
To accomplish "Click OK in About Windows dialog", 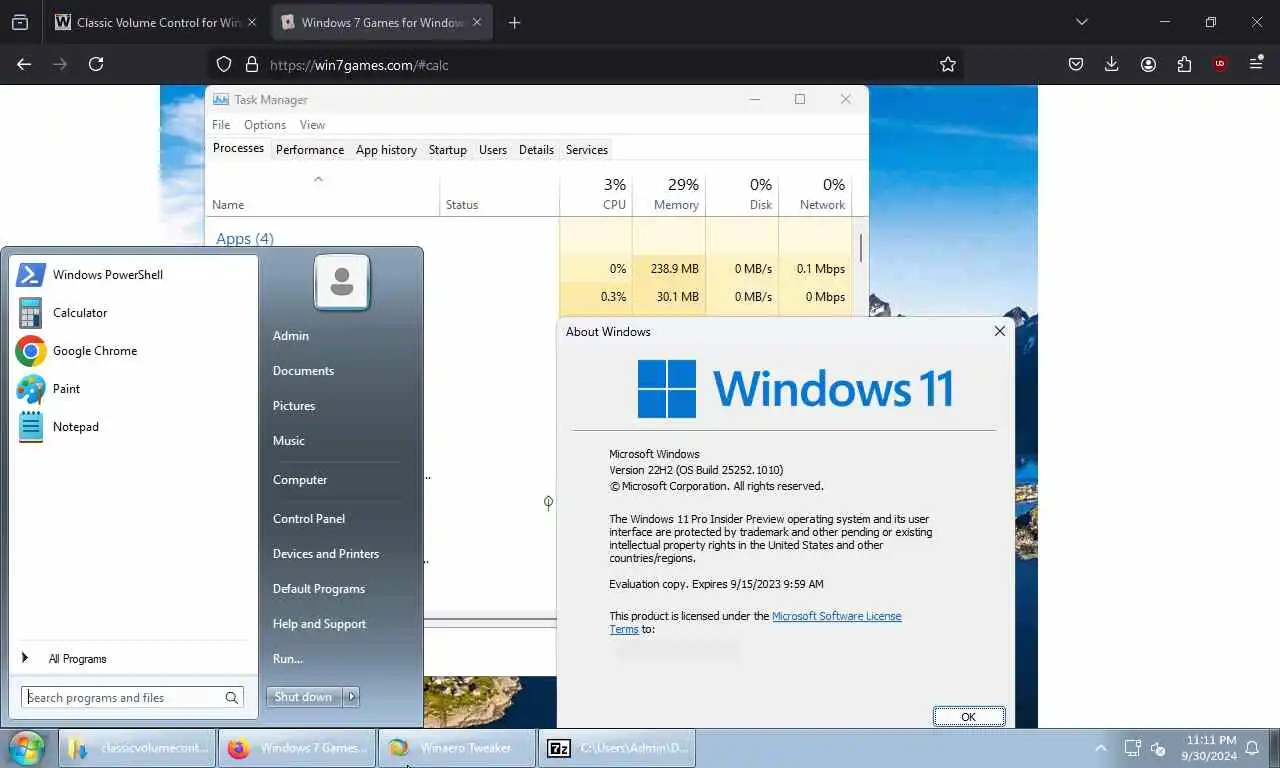I will click(968, 717).
